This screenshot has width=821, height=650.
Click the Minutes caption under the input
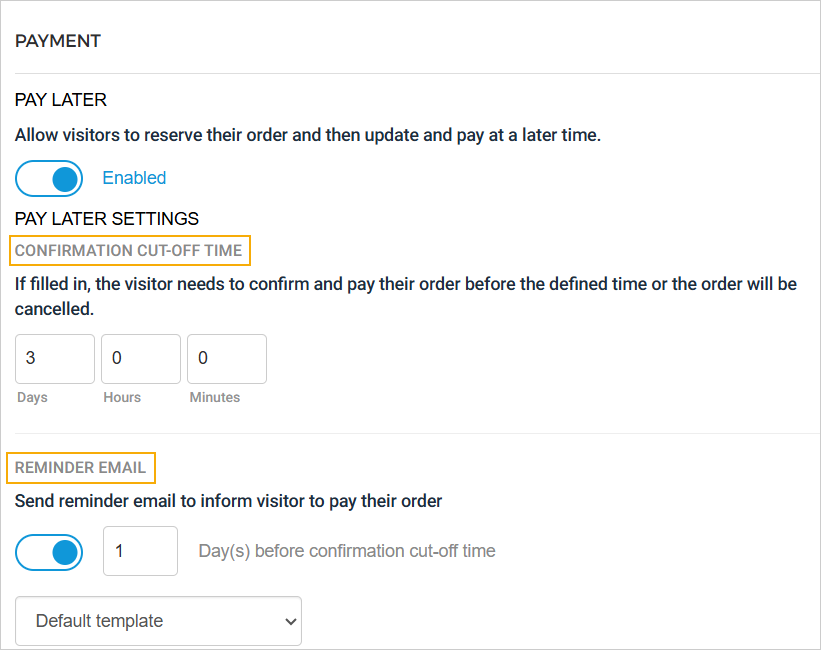(215, 397)
